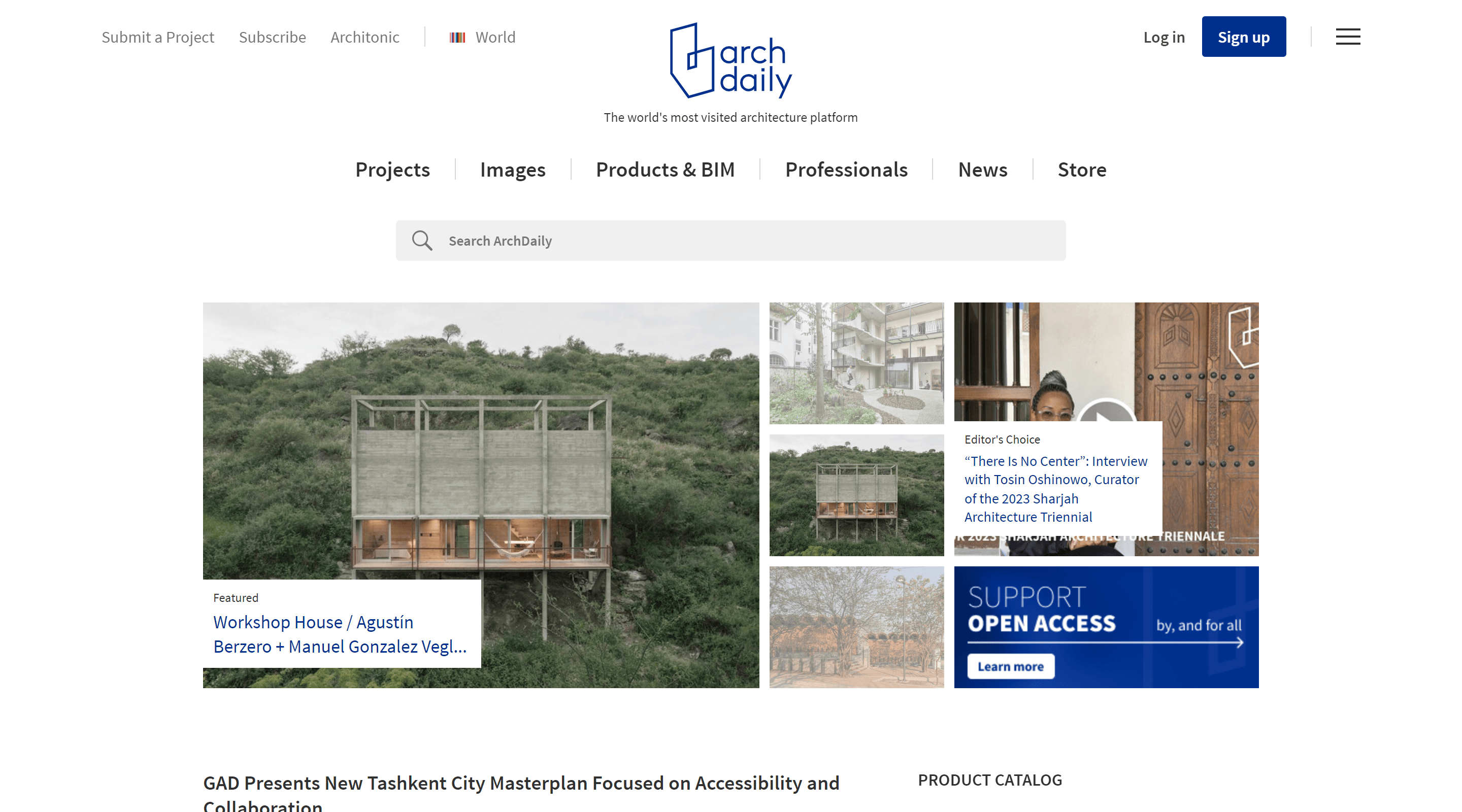Screen dimensions: 1462x812
Task: Click the magnifying glass search icon
Action: point(422,241)
